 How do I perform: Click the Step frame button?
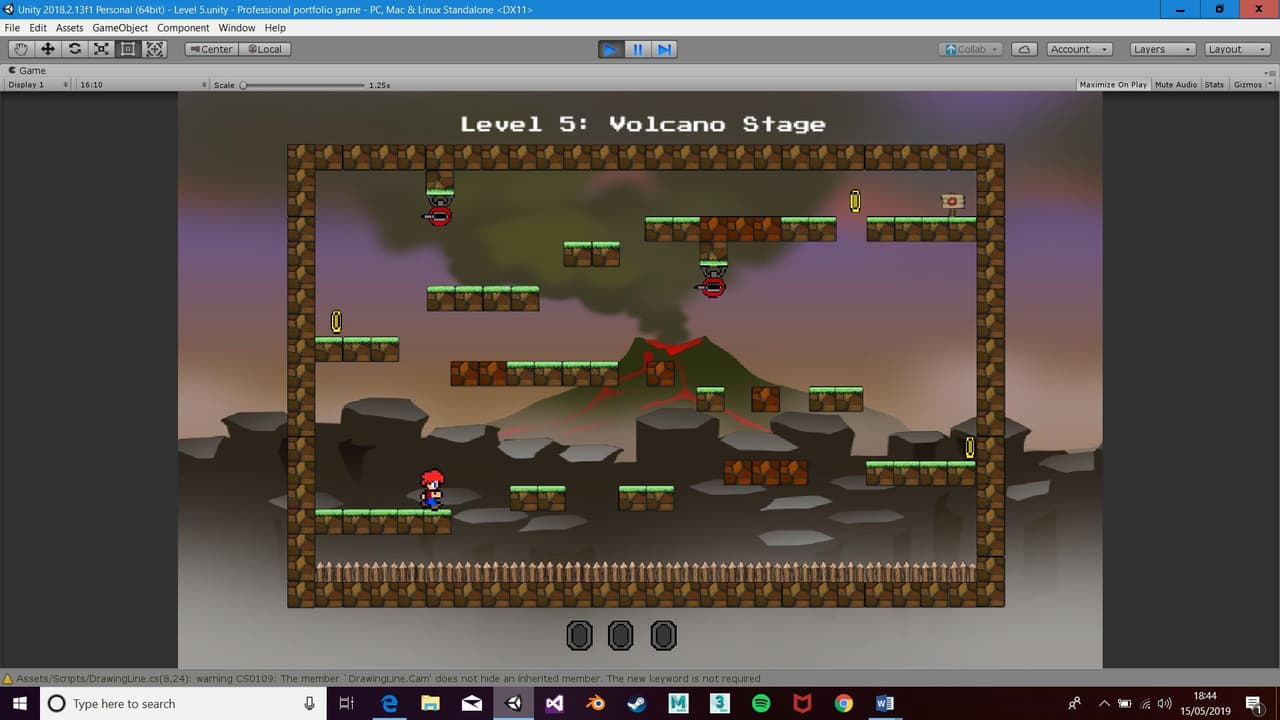(x=664, y=49)
